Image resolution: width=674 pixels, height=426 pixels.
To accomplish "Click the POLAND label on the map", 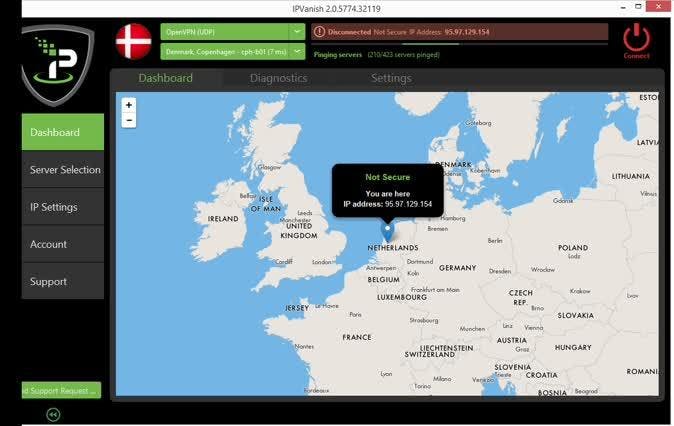I will tap(573, 248).
